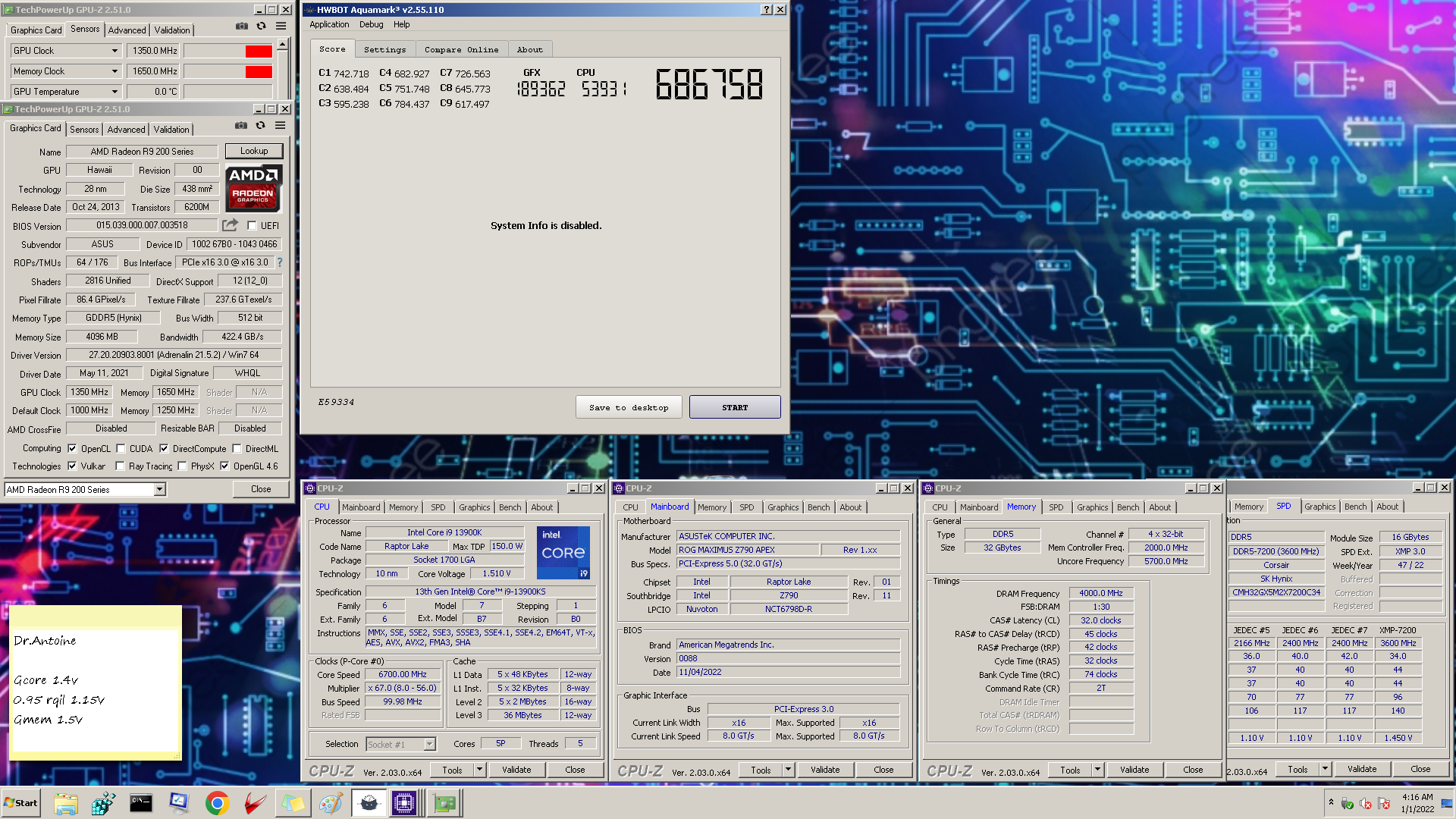The image size is (1456, 819).
Task: Toggle the UEFI checkbox in GPU-Z
Action: [252, 225]
